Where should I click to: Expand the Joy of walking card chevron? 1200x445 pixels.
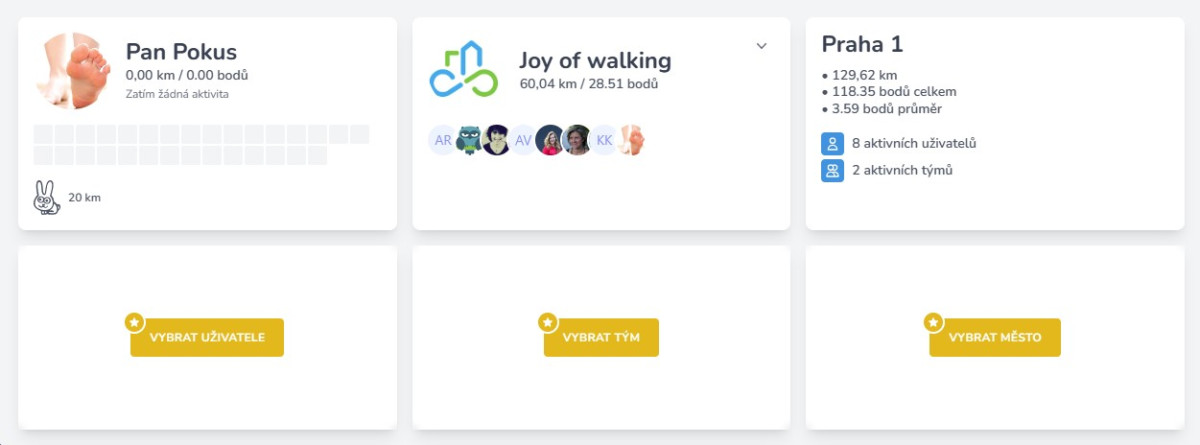coord(761,46)
